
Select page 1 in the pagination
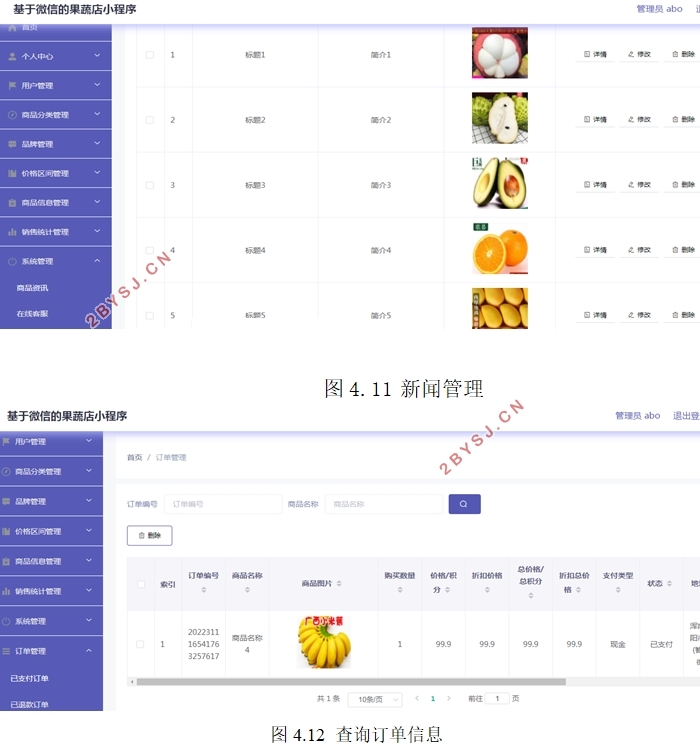(x=433, y=698)
